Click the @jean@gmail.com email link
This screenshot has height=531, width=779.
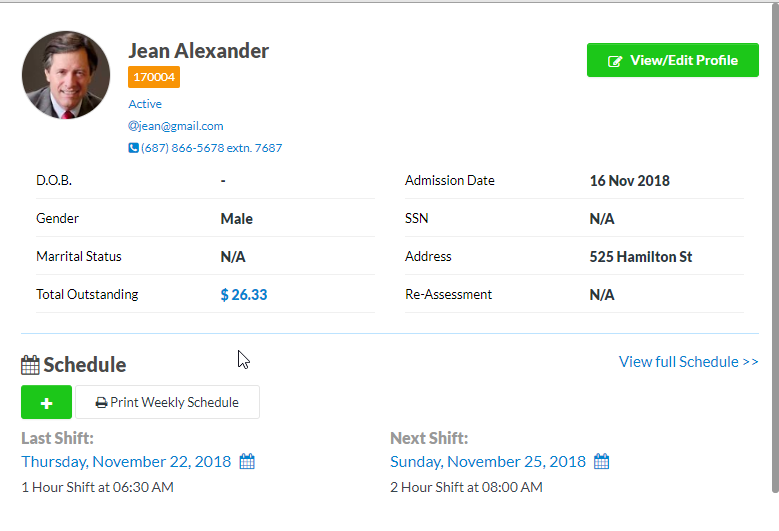pyautogui.click(x=176, y=126)
